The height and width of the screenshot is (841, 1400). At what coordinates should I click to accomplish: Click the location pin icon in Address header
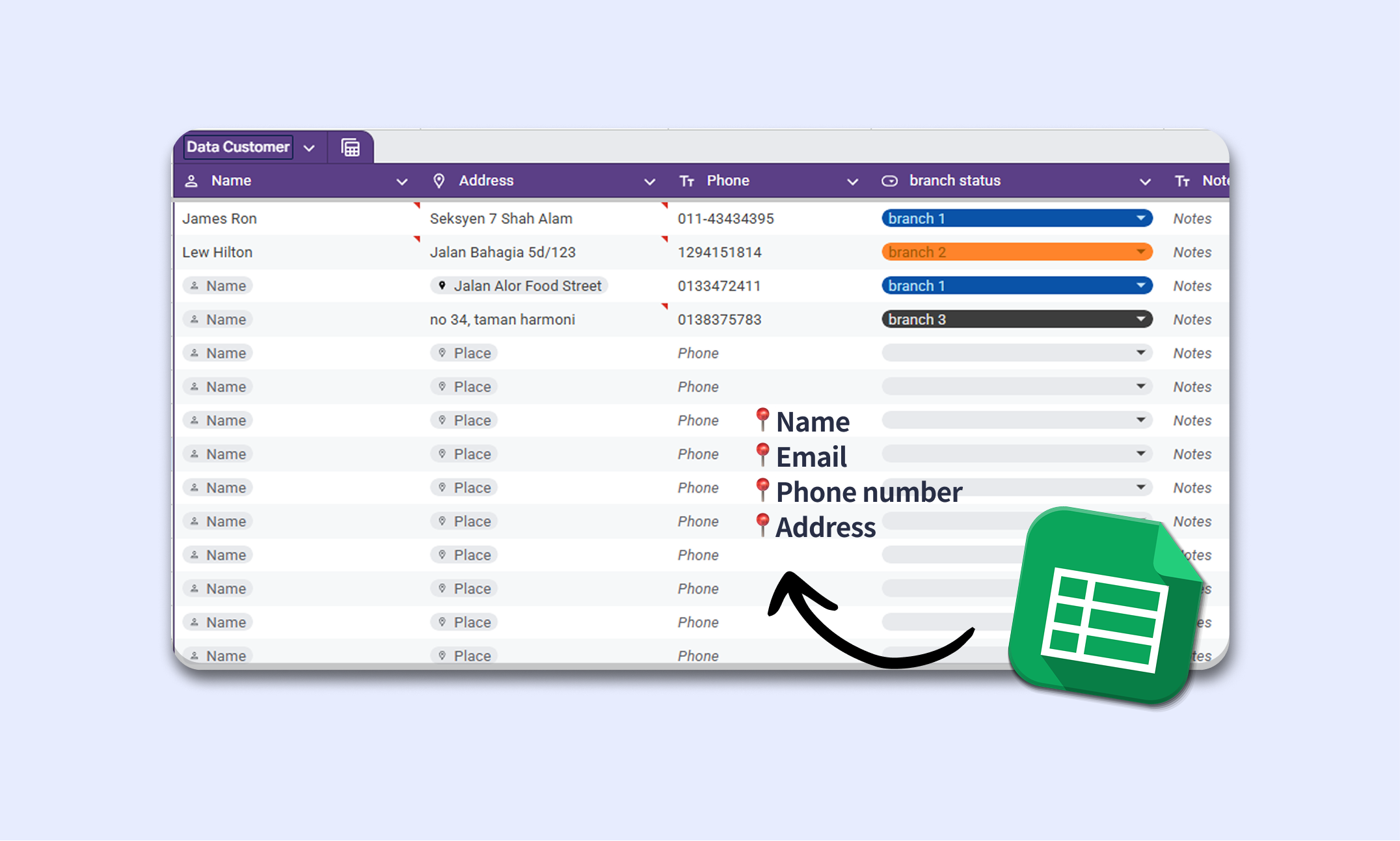point(439,181)
